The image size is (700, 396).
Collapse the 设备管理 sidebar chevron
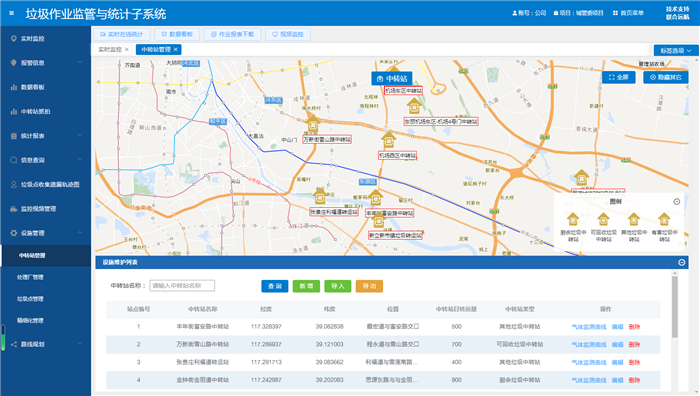[x=80, y=233]
